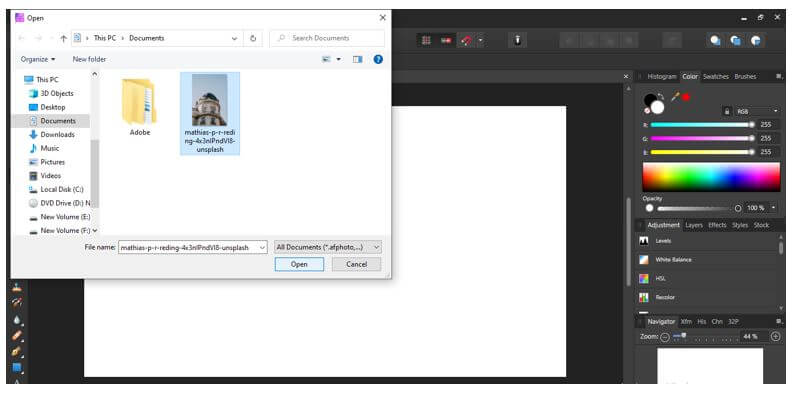Screen dimensions: 807x401
Task: Select the black primary color circle
Action: click(650, 99)
